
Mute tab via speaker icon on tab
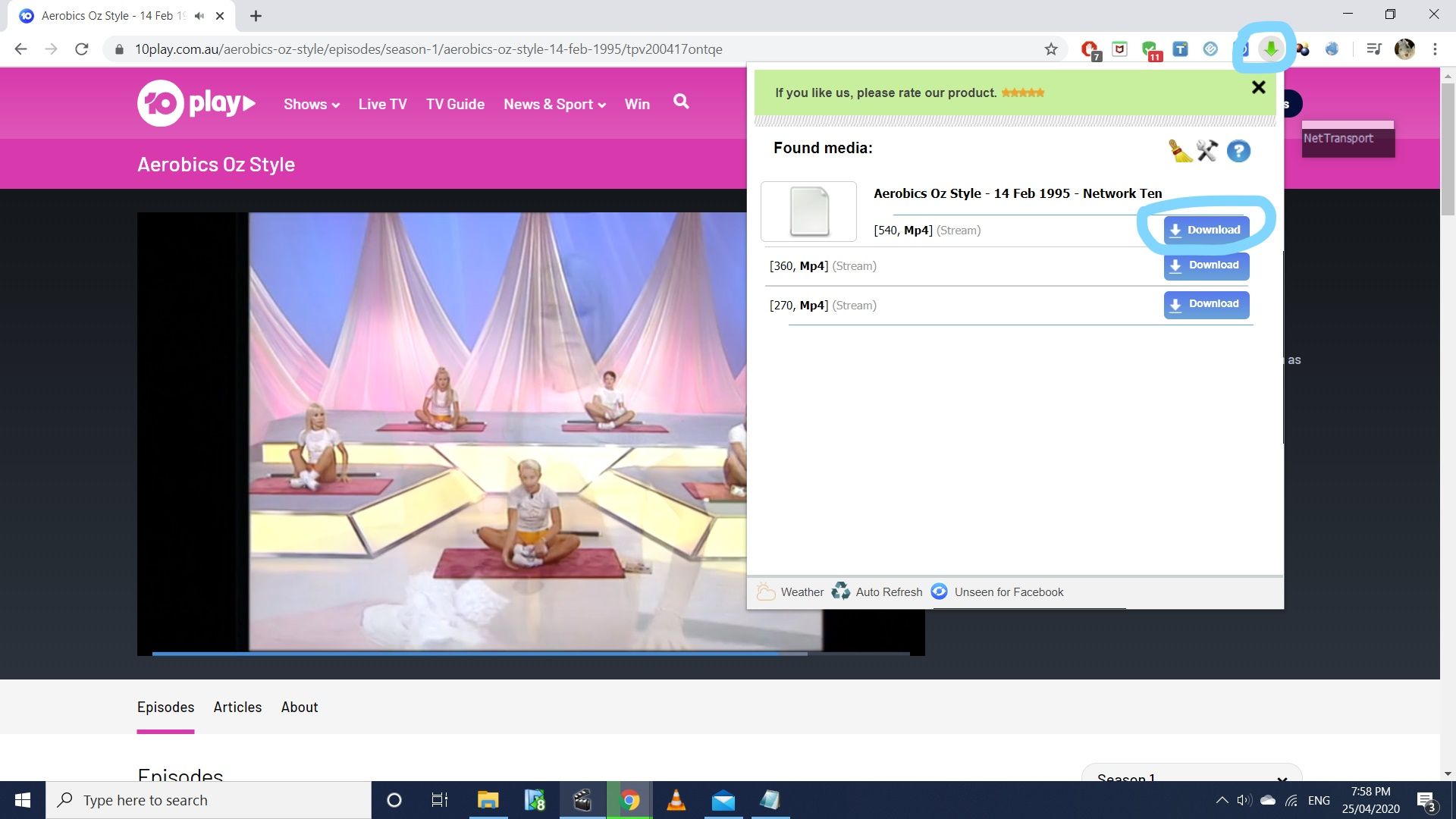click(x=199, y=16)
